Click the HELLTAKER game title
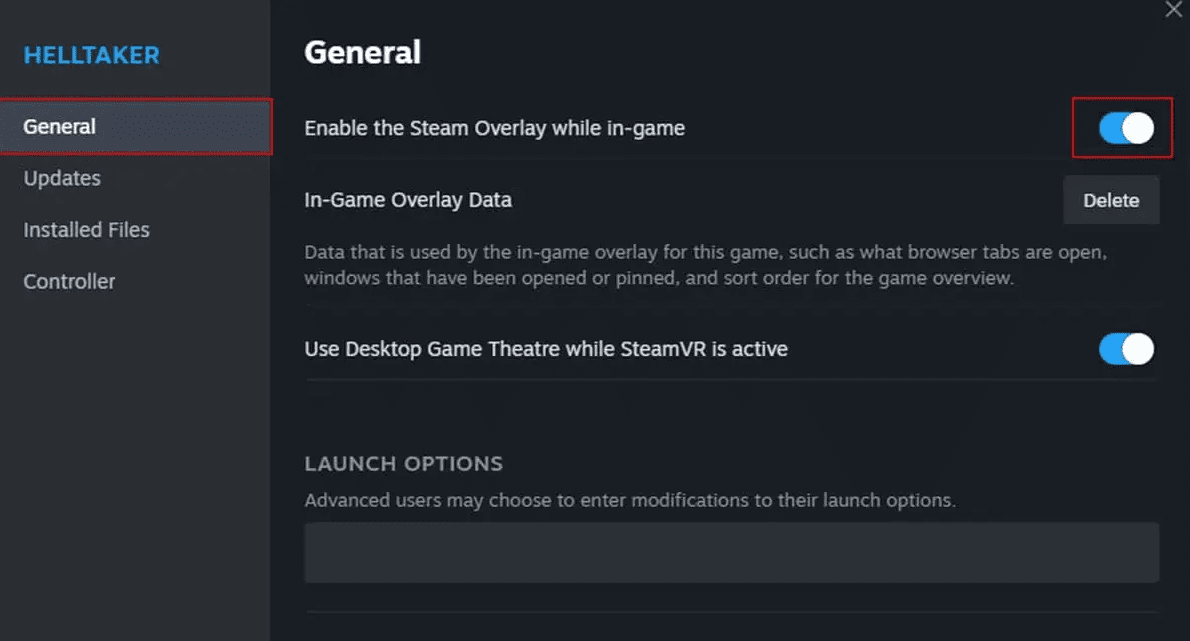The width and height of the screenshot is (1190, 641). [x=90, y=55]
